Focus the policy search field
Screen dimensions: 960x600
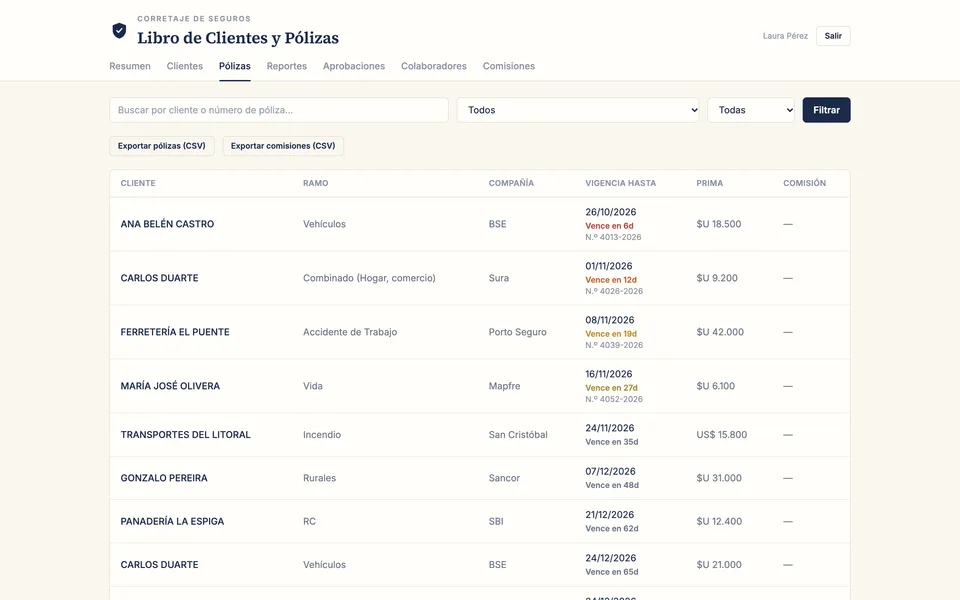(x=279, y=110)
